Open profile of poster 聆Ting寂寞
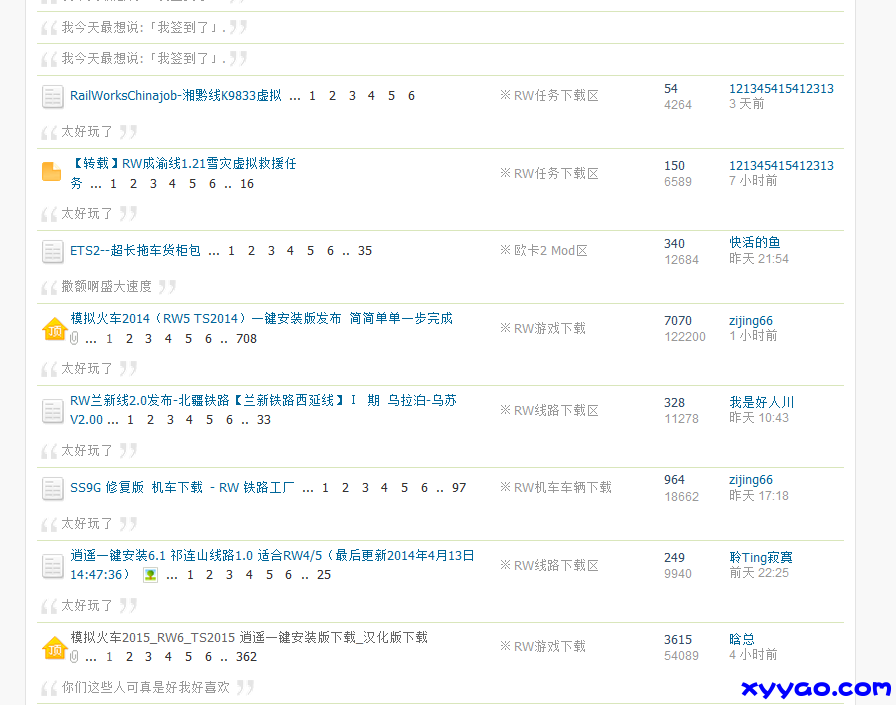The image size is (896, 705). click(760, 556)
